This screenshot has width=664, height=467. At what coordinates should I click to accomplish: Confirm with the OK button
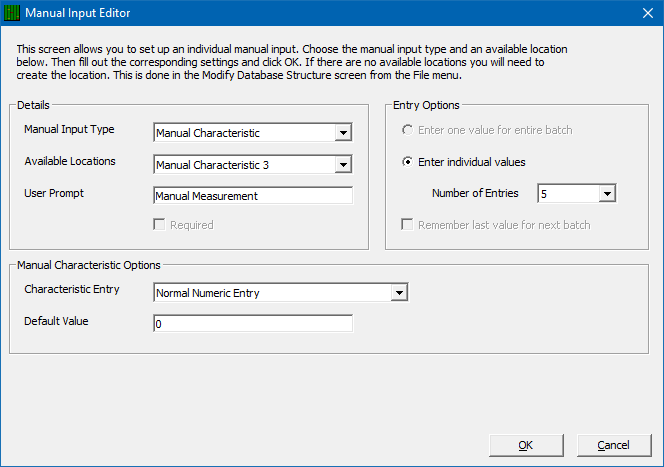[526, 445]
